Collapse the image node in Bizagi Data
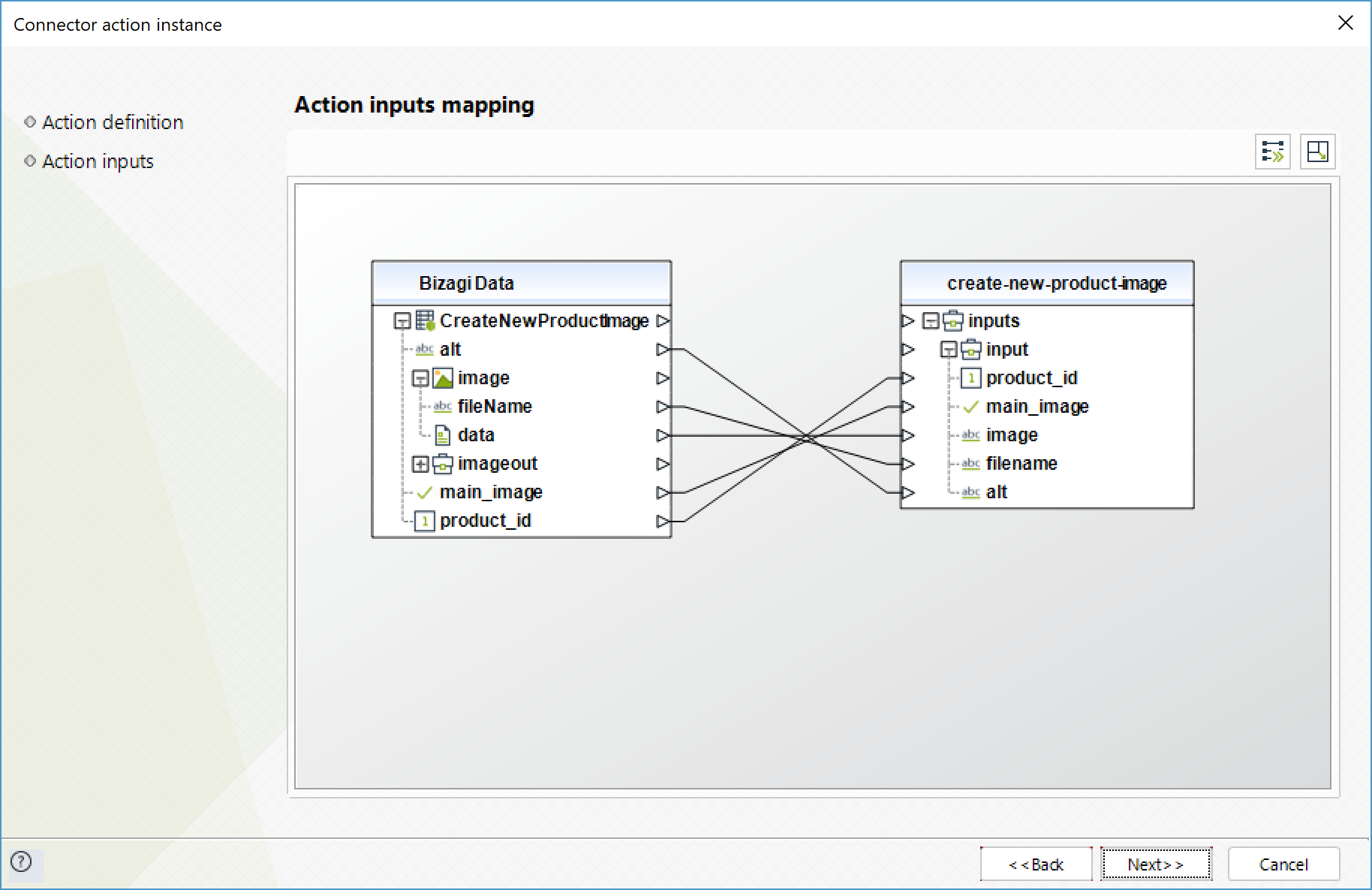The width and height of the screenshot is (1372, 890). 420,378
